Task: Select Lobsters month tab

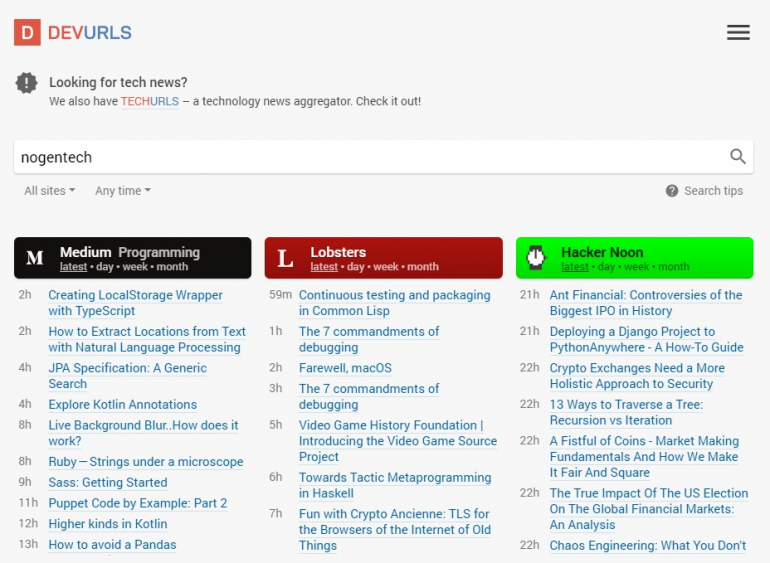Action: click(x=423, y=267)
